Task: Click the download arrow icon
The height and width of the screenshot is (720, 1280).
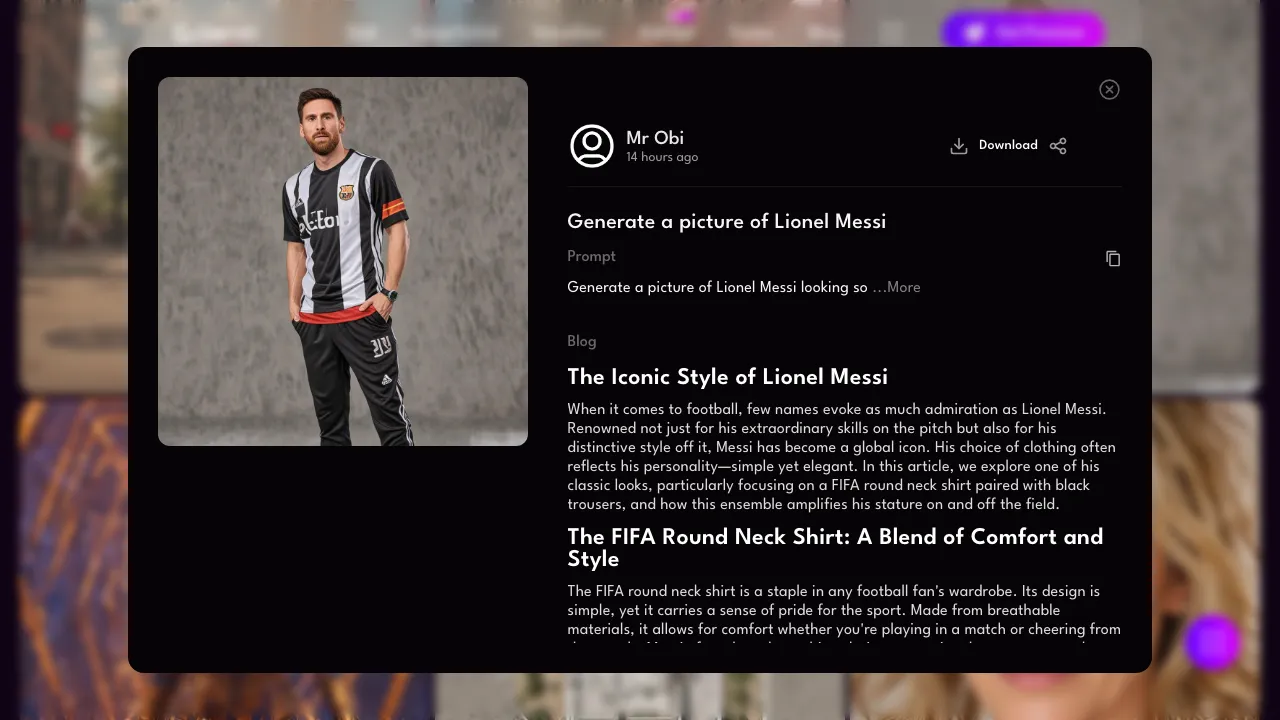Action: pos(958,146)
